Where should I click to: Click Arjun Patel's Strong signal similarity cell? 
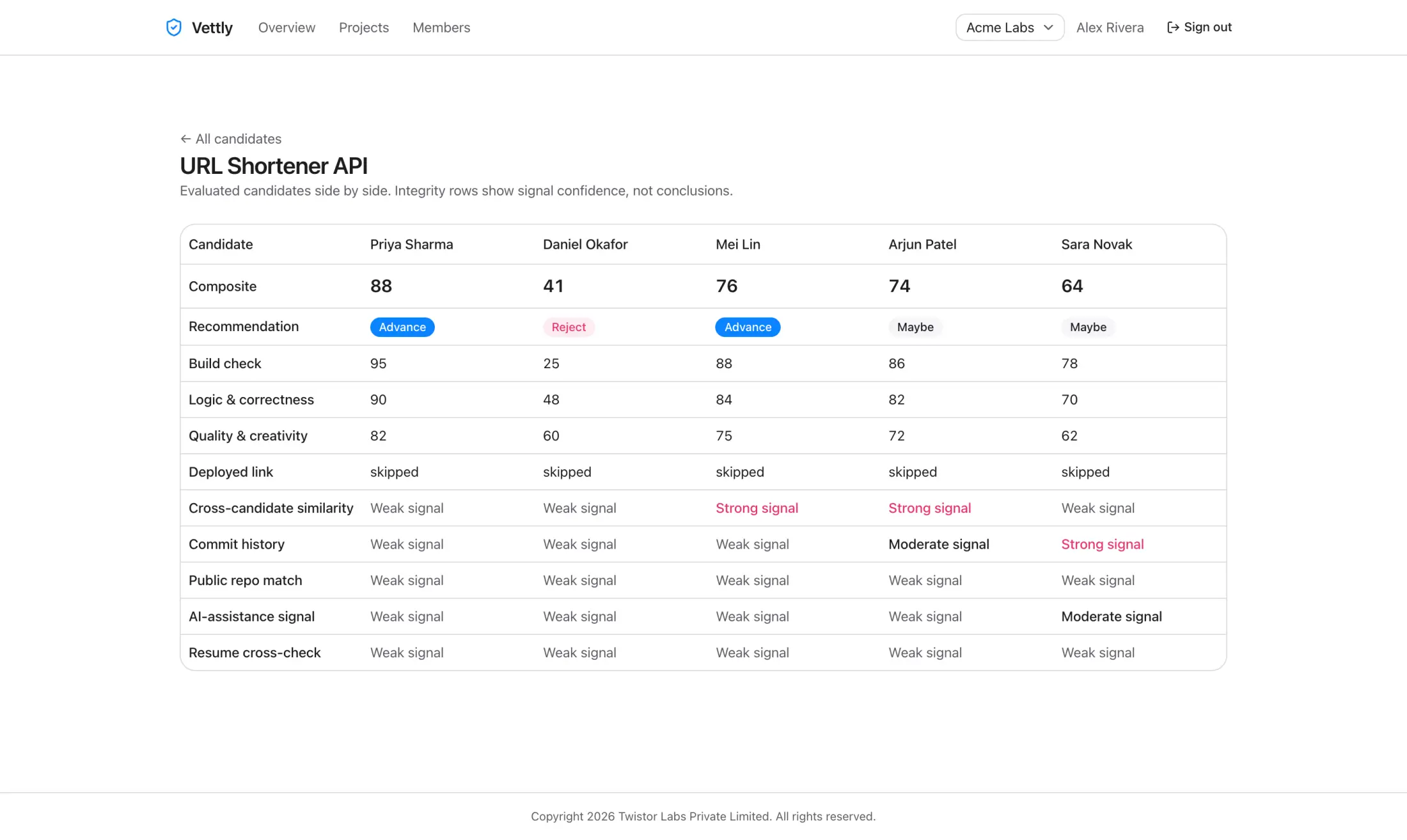point(929,508)
